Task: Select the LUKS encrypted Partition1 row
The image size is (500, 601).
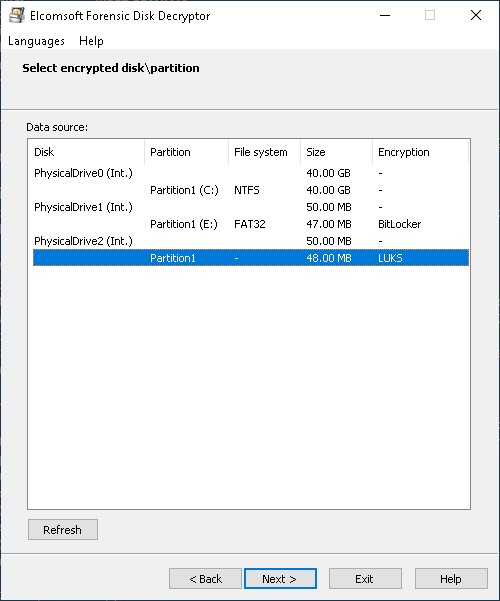Action: click(x=251, y=258)
